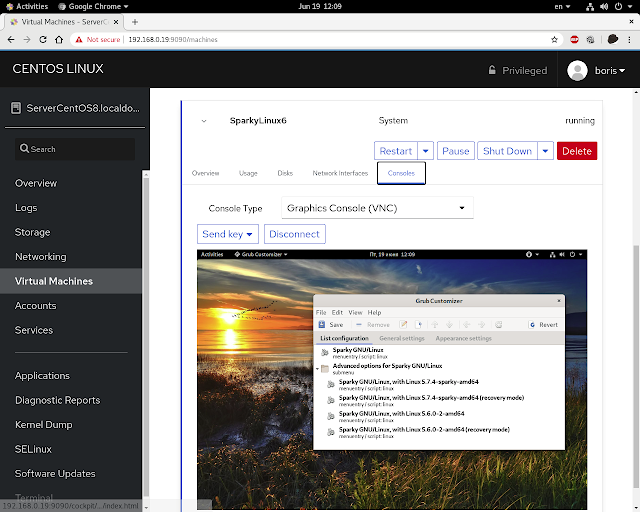Click the Remove entry icon in Grub Customizer
The height and width of the screenshot is (512, 640).
(359, 325)
